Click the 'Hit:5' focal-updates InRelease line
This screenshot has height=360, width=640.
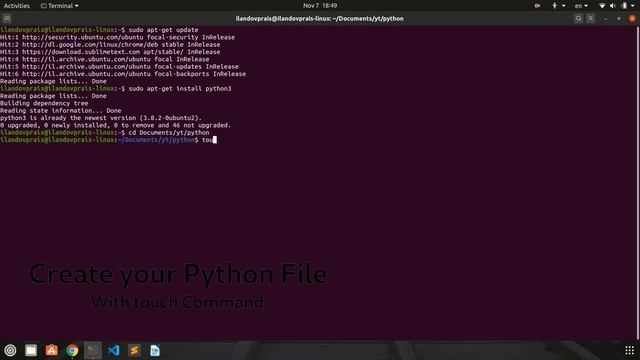[x=119, y=67]
